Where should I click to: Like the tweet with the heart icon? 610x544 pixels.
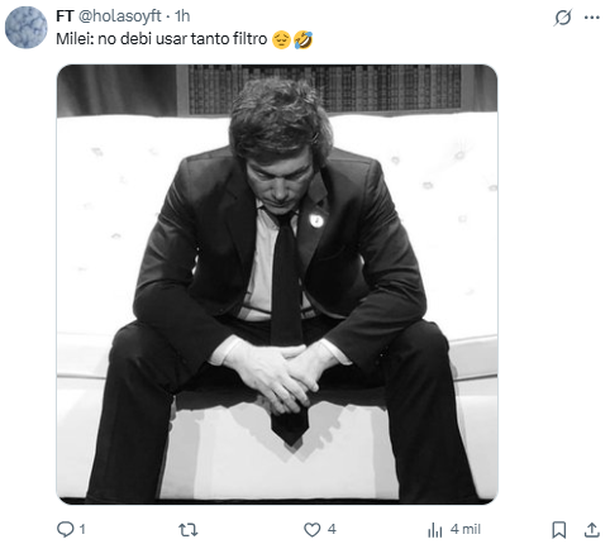[312, 529]
